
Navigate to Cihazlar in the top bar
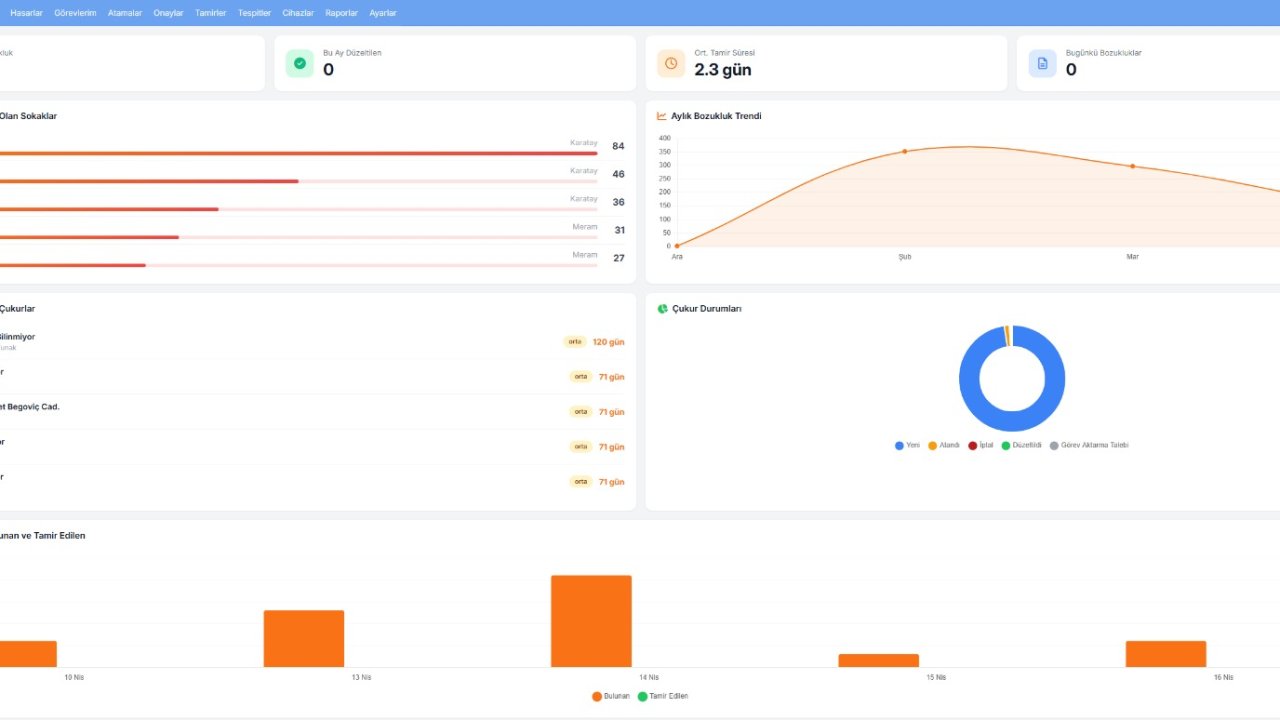pyautogui.click(x=298, y=13)
